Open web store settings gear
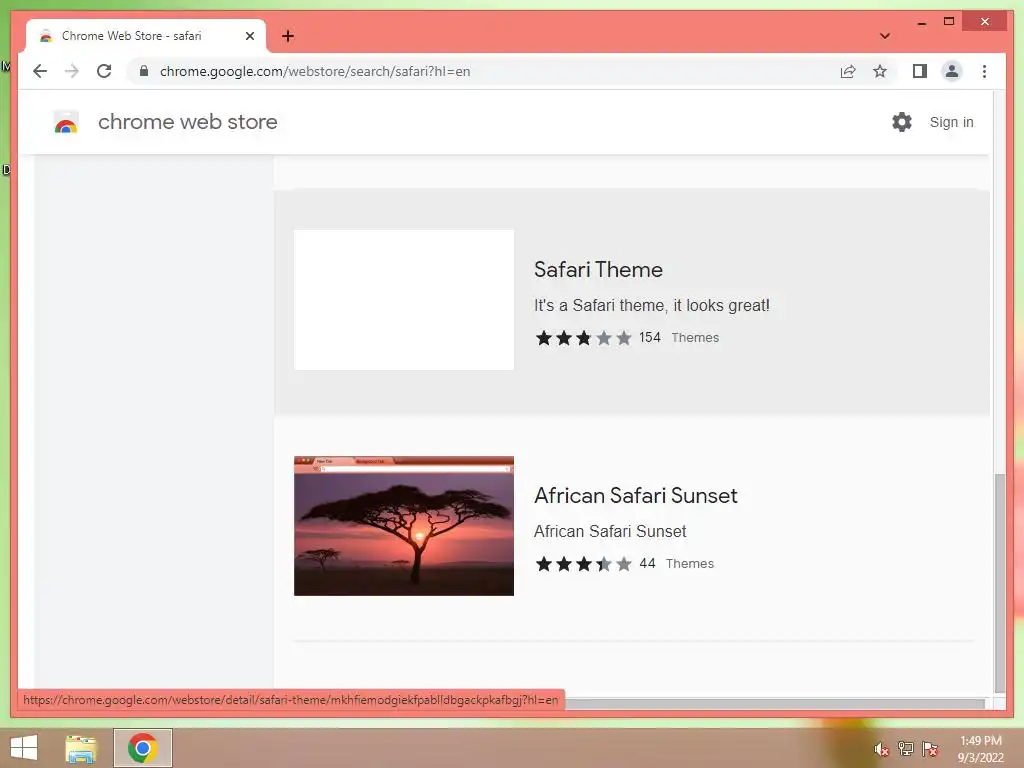Viewport: 1024px width, 768px height. 902,122
